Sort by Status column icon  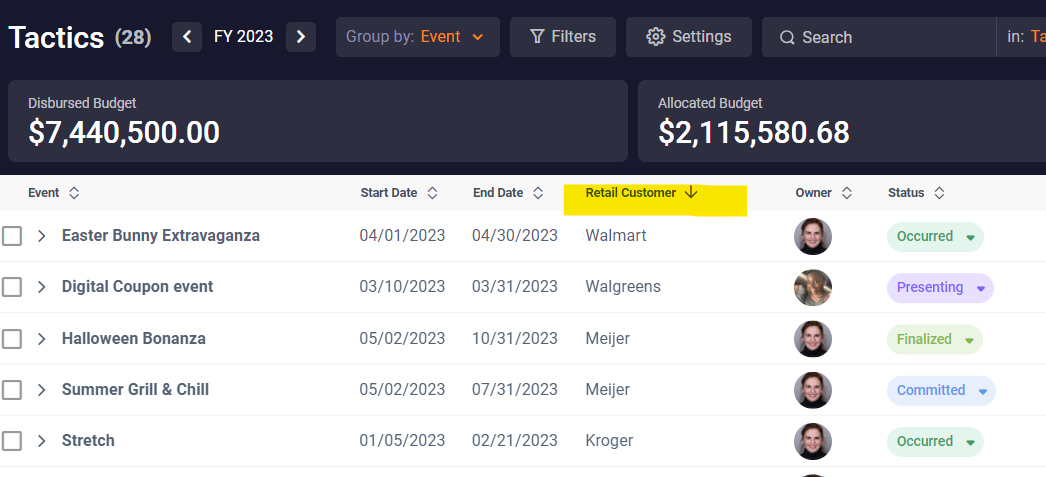(x=939, y=193)
